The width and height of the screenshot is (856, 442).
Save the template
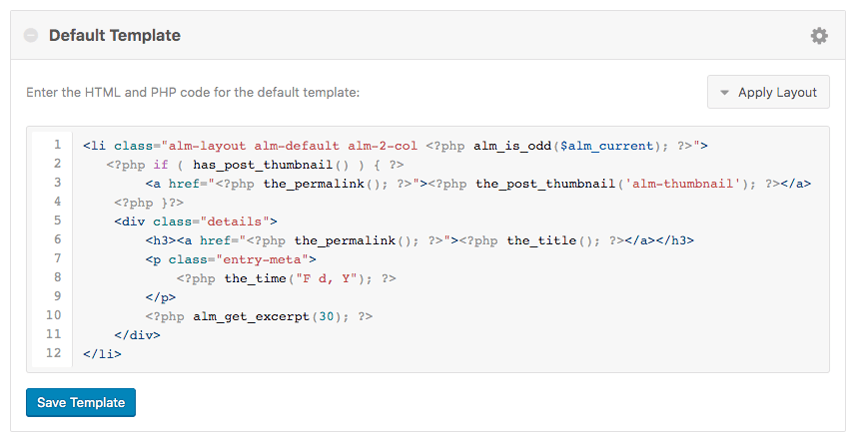pos(81,402)
